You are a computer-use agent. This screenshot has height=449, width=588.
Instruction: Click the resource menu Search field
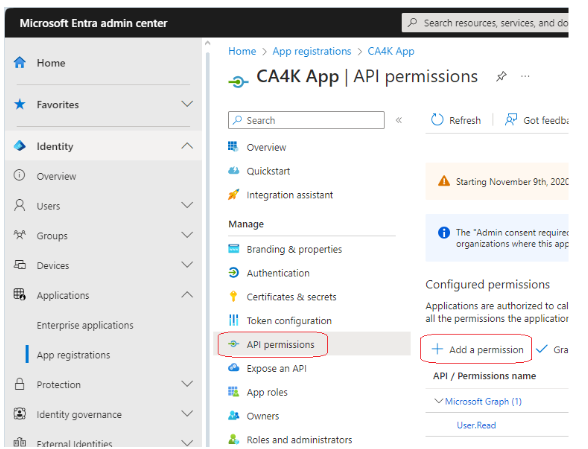click(306, 120)
